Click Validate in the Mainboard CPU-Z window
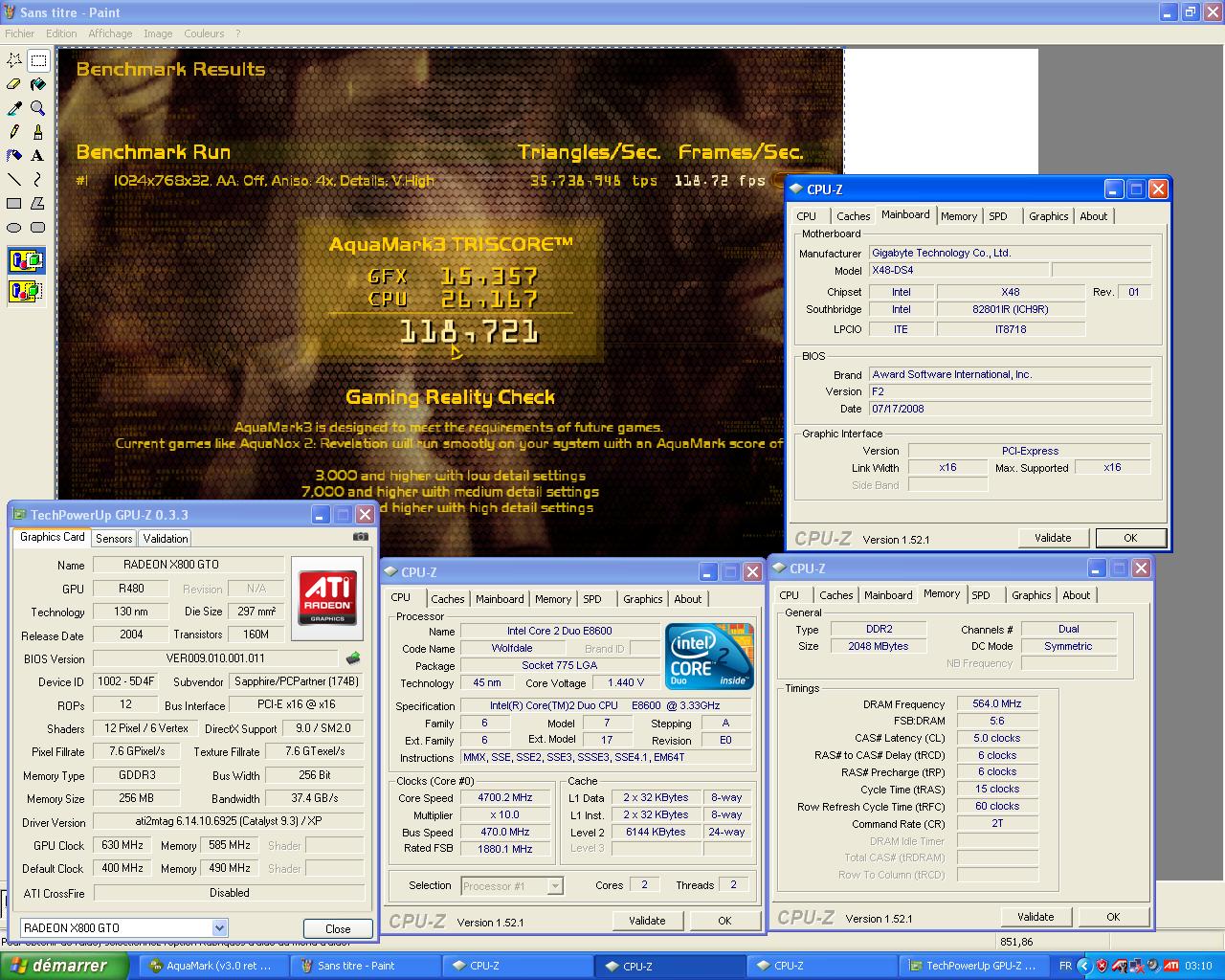 [x=1053, y=538]
